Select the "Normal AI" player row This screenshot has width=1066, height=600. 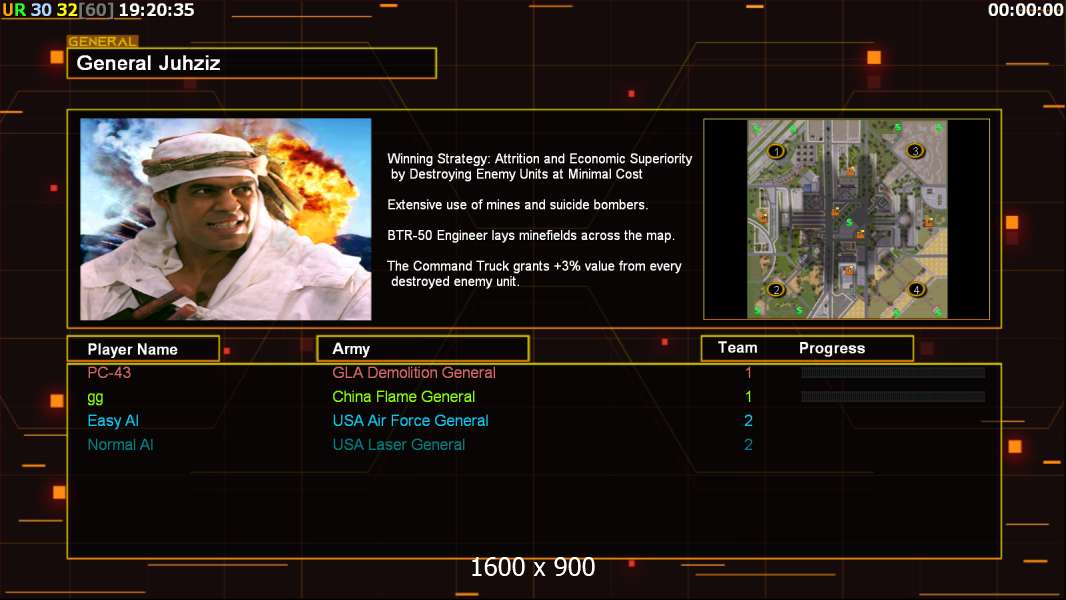(120, 444)
